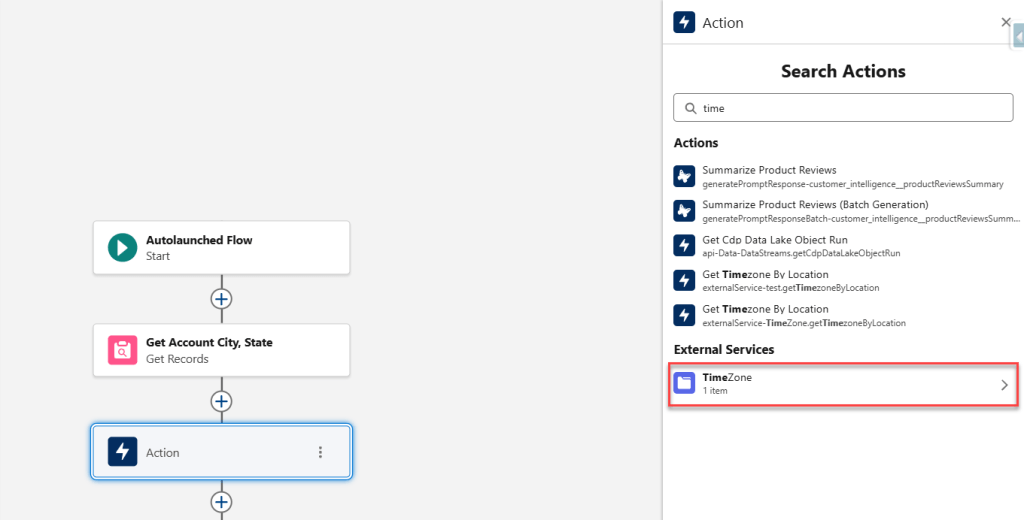Click the lightning icon on the Action canvas node
Viewport: 1024px width, 520px height.
(122, 452)
